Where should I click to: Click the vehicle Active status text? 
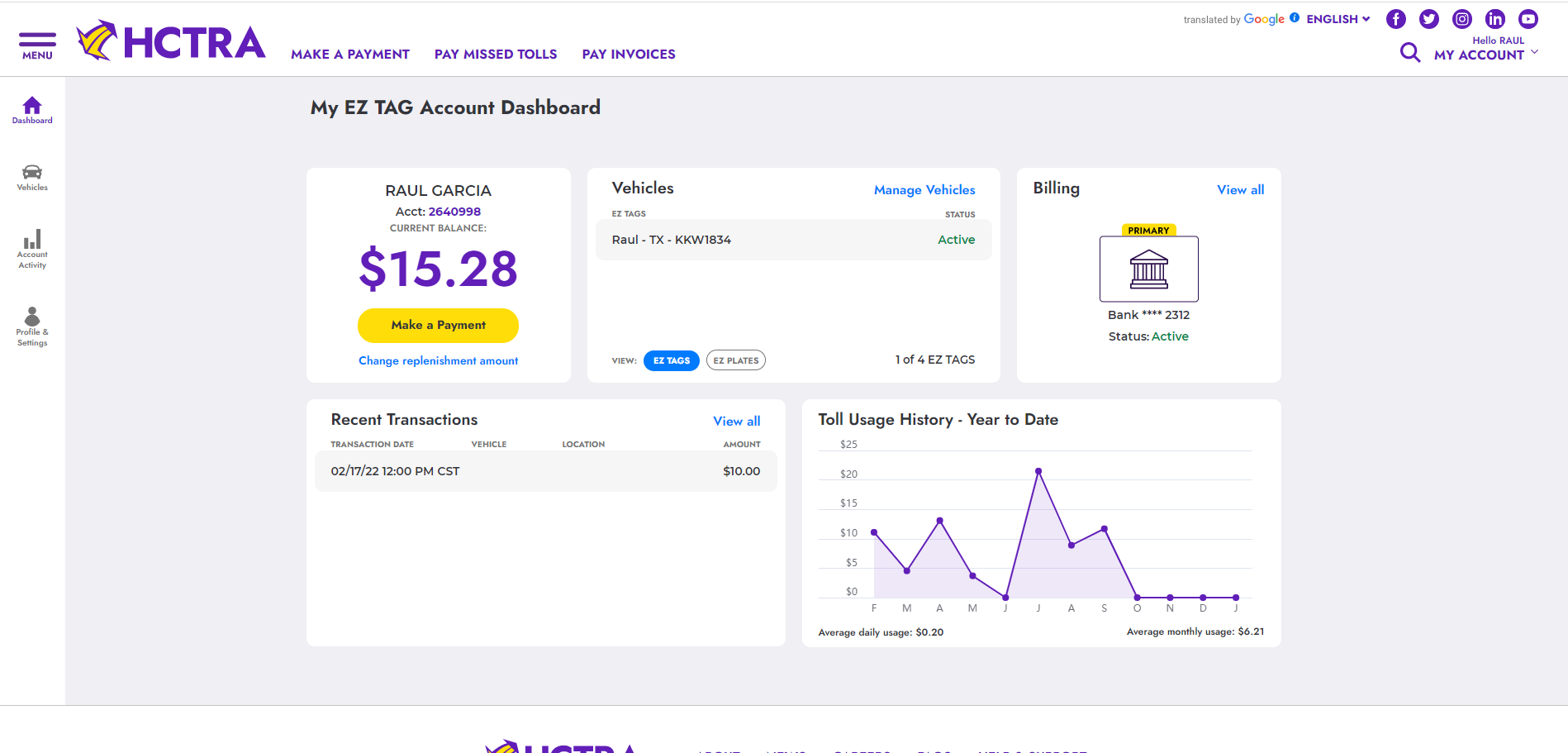956,240
